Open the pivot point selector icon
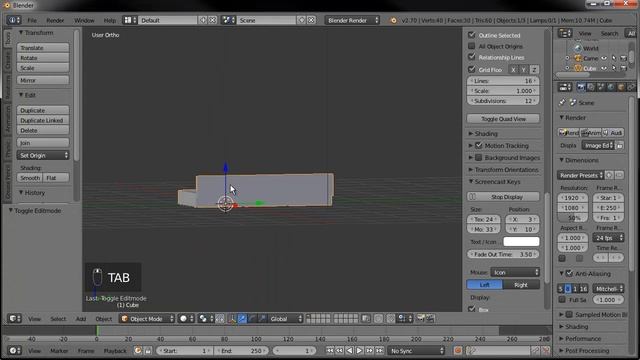Screen dimensions: 640x360 [x=206, y=319]
